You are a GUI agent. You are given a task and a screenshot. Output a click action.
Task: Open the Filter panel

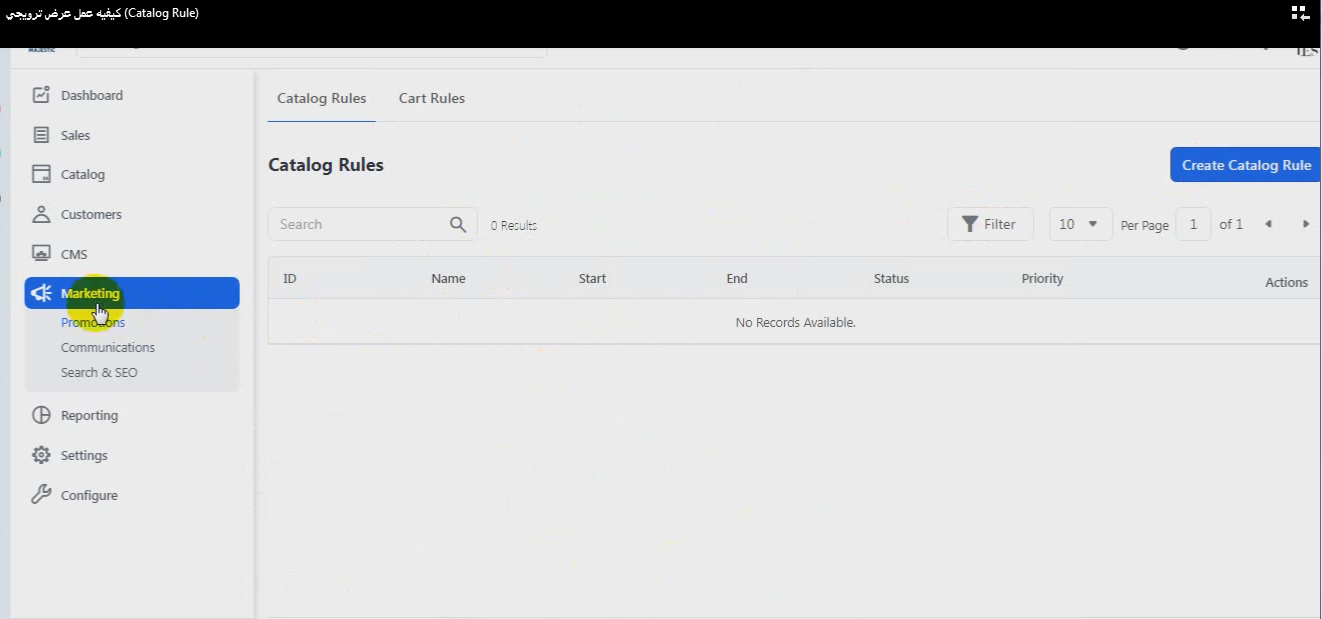(x=989, y=225)
